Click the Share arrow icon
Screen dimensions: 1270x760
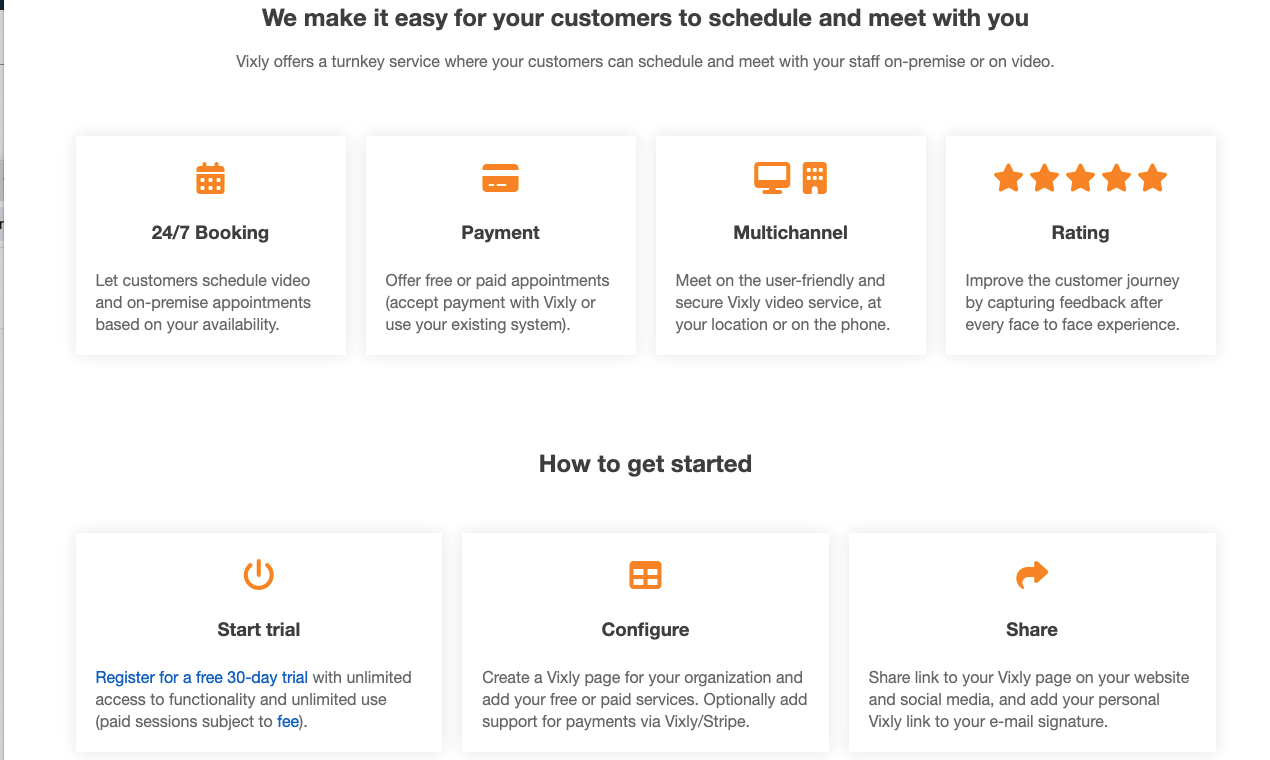pos(1032,575)
